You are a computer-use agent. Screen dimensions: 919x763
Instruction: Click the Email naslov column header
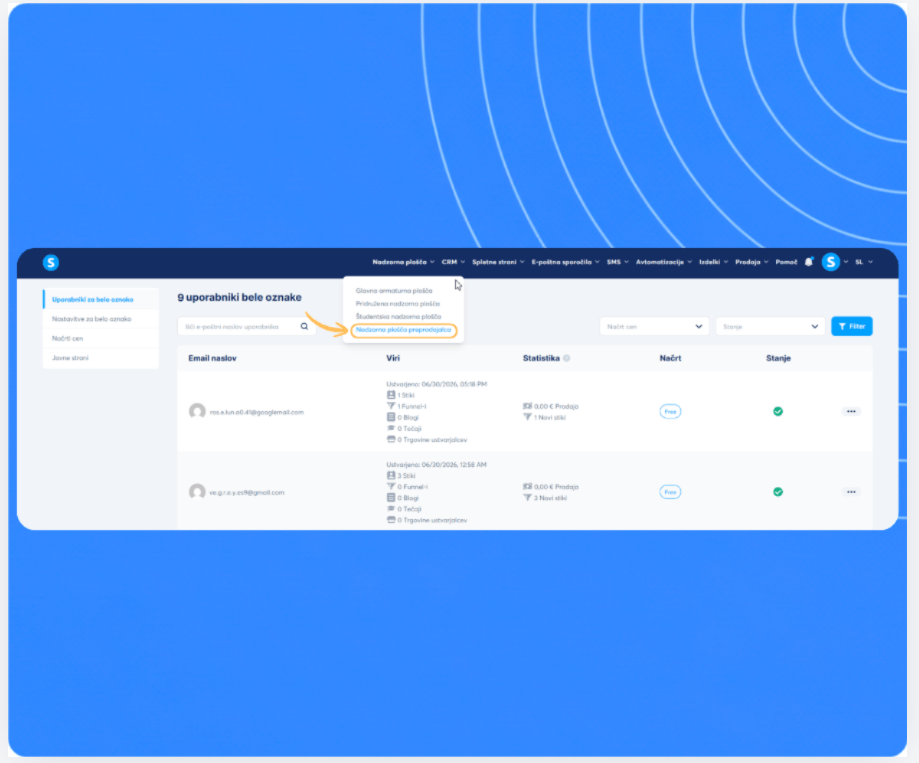212,358
